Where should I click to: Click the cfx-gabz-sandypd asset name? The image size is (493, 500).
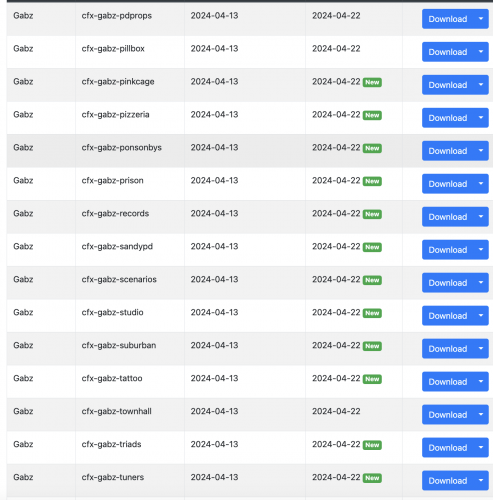pyautogui.click(x=117, y=247)
